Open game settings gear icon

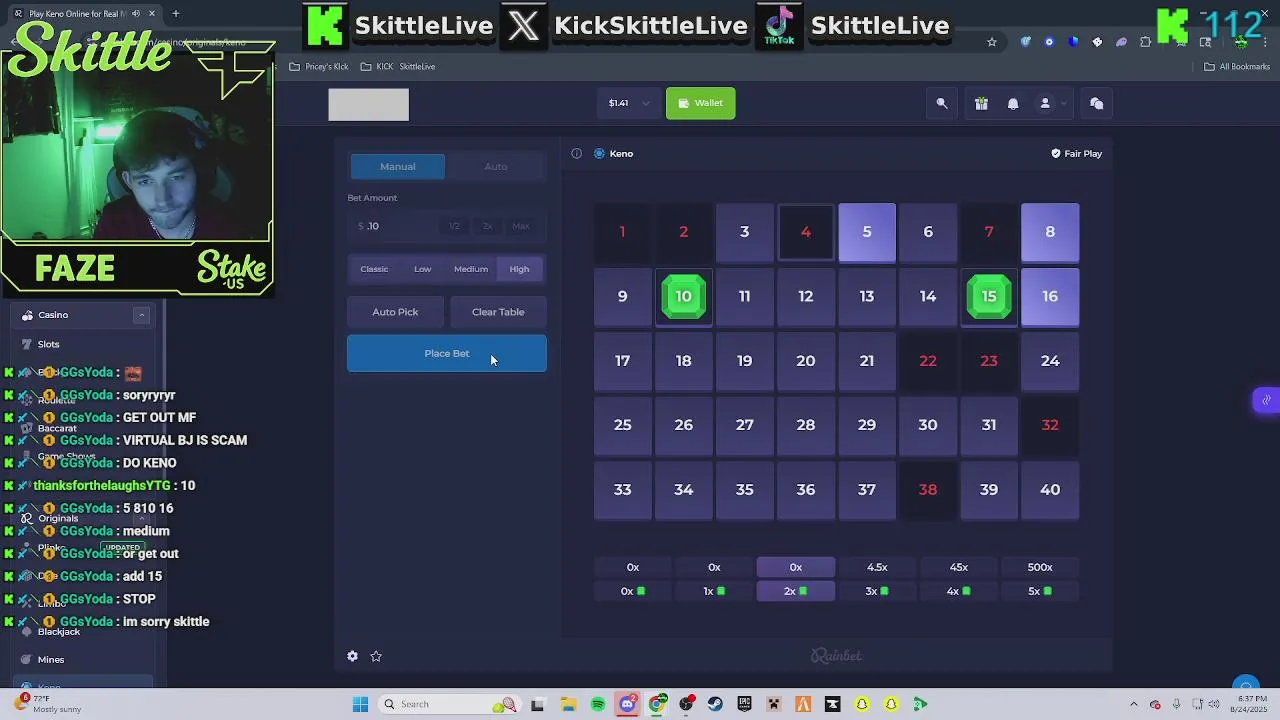click(352, 656)
